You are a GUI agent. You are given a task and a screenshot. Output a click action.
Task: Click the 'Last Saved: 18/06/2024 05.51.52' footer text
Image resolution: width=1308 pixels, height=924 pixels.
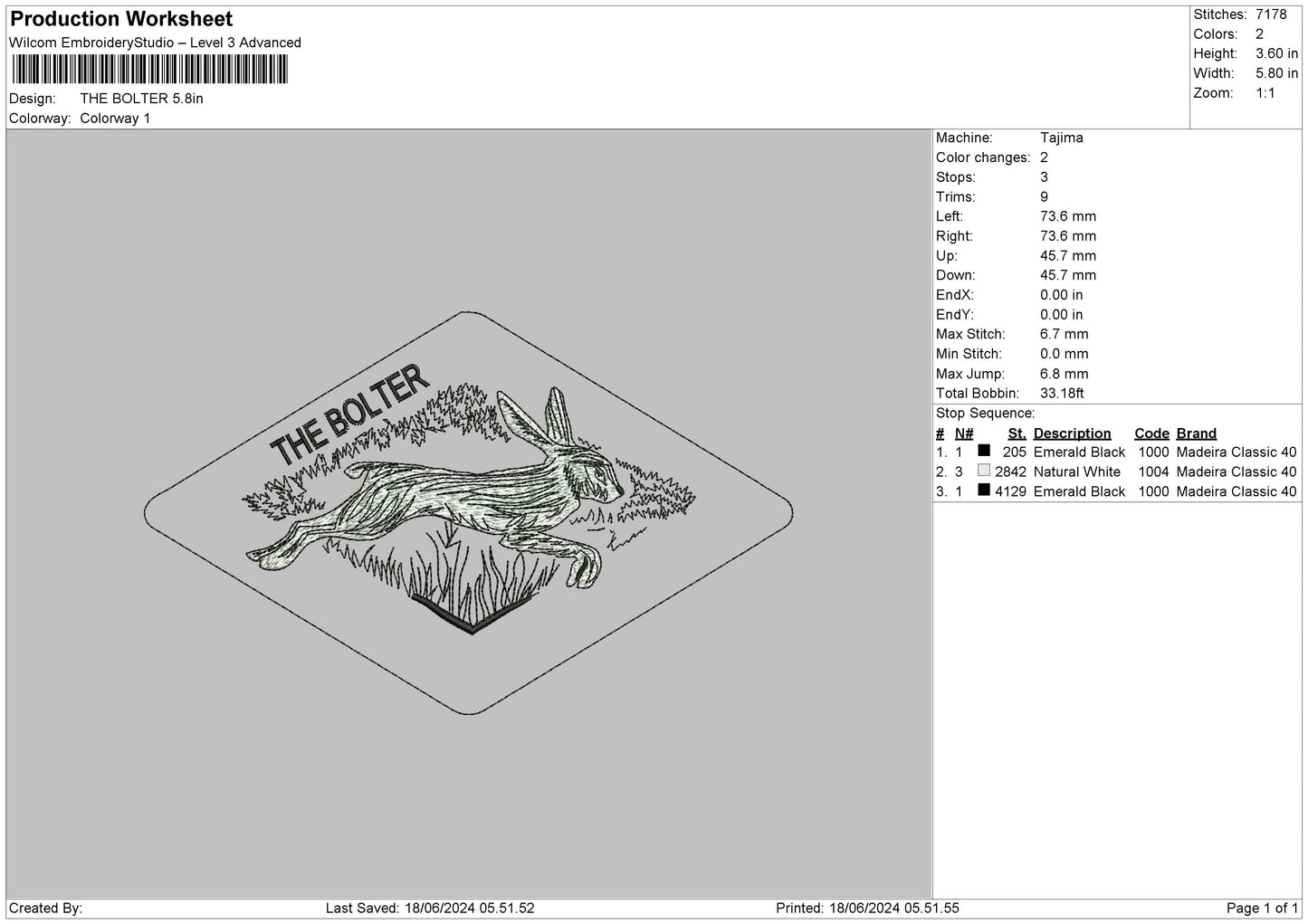coord(430,908)
